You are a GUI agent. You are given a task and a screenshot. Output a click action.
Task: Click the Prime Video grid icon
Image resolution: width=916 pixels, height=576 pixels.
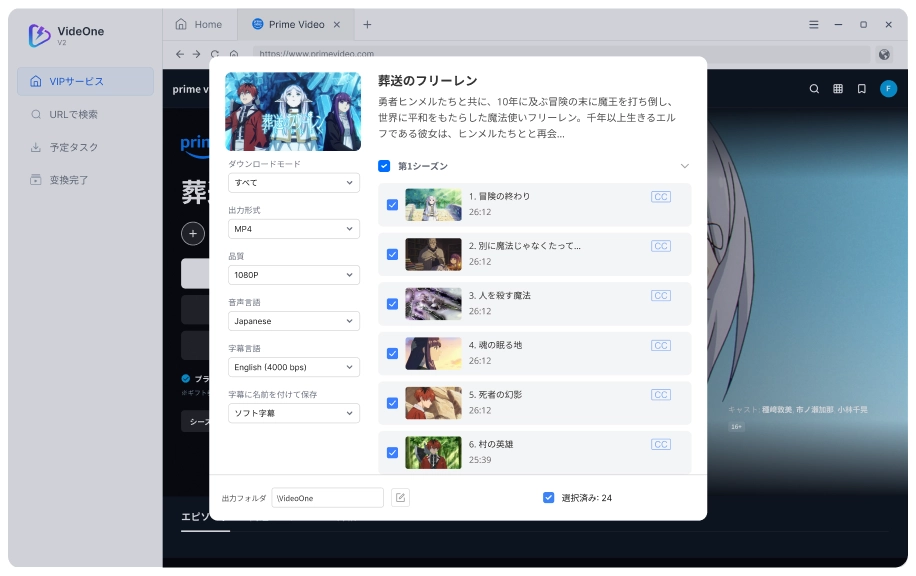[838, 89]
